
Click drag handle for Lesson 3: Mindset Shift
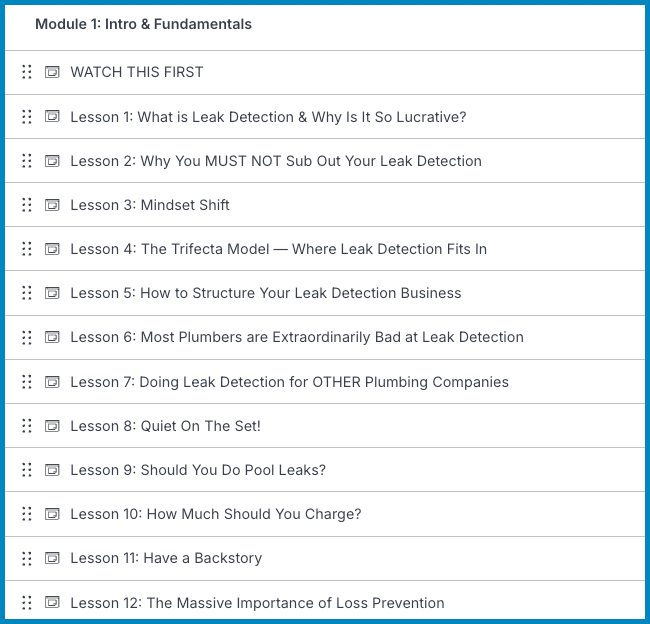click(27, 205)
